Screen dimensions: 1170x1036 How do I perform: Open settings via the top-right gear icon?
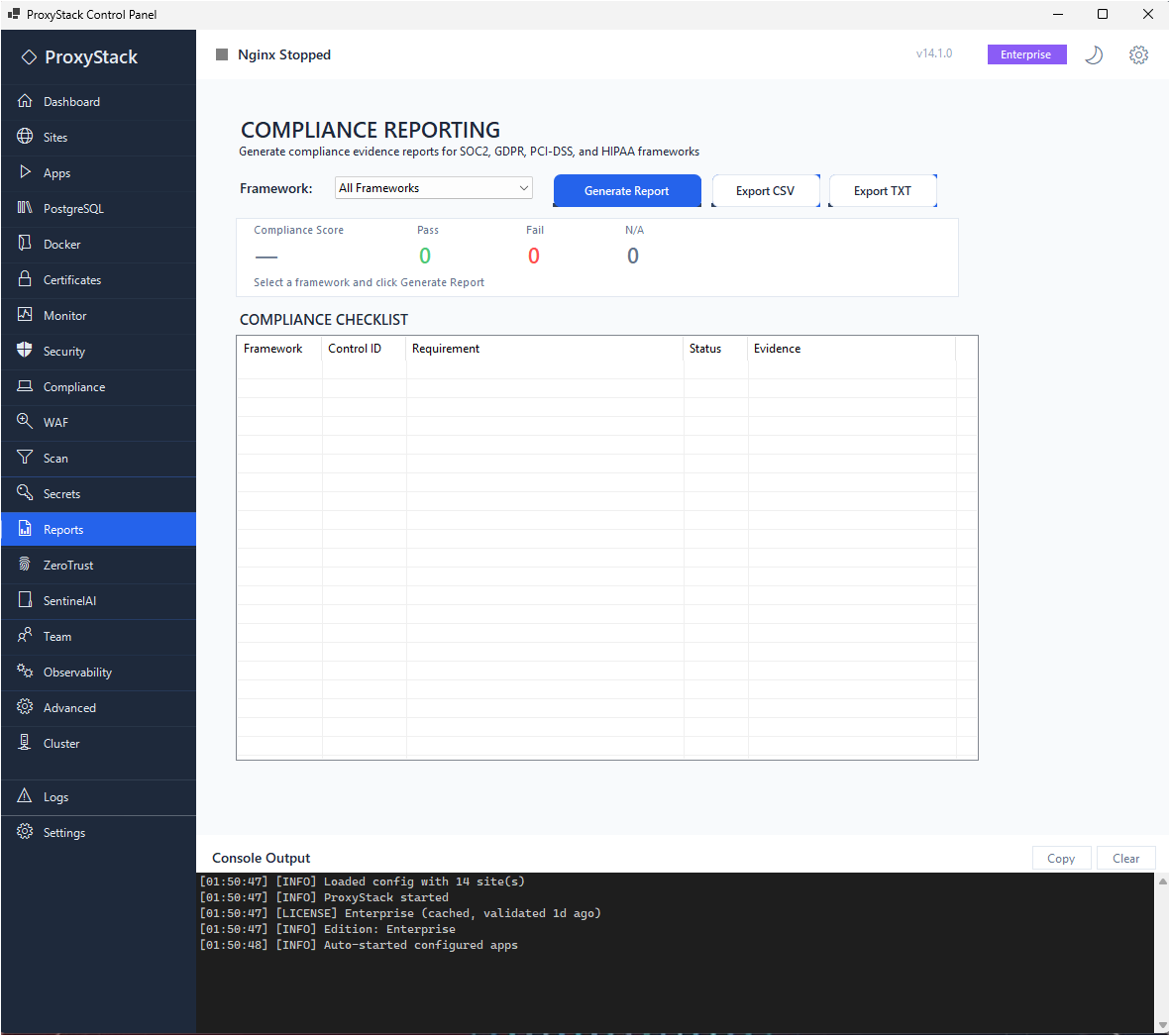(1138, 54)
